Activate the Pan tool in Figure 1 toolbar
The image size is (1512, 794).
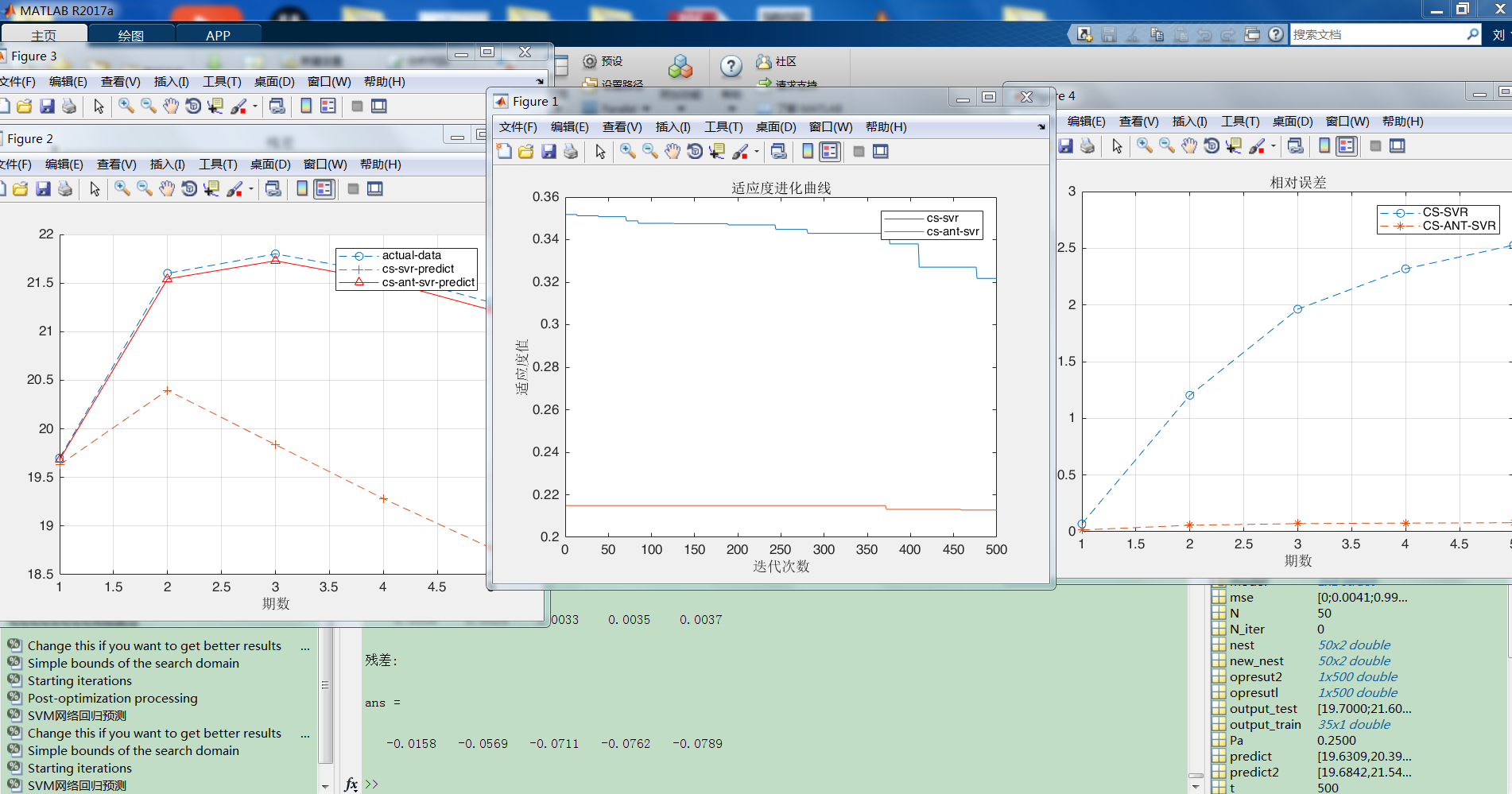[x=673, y=151]
